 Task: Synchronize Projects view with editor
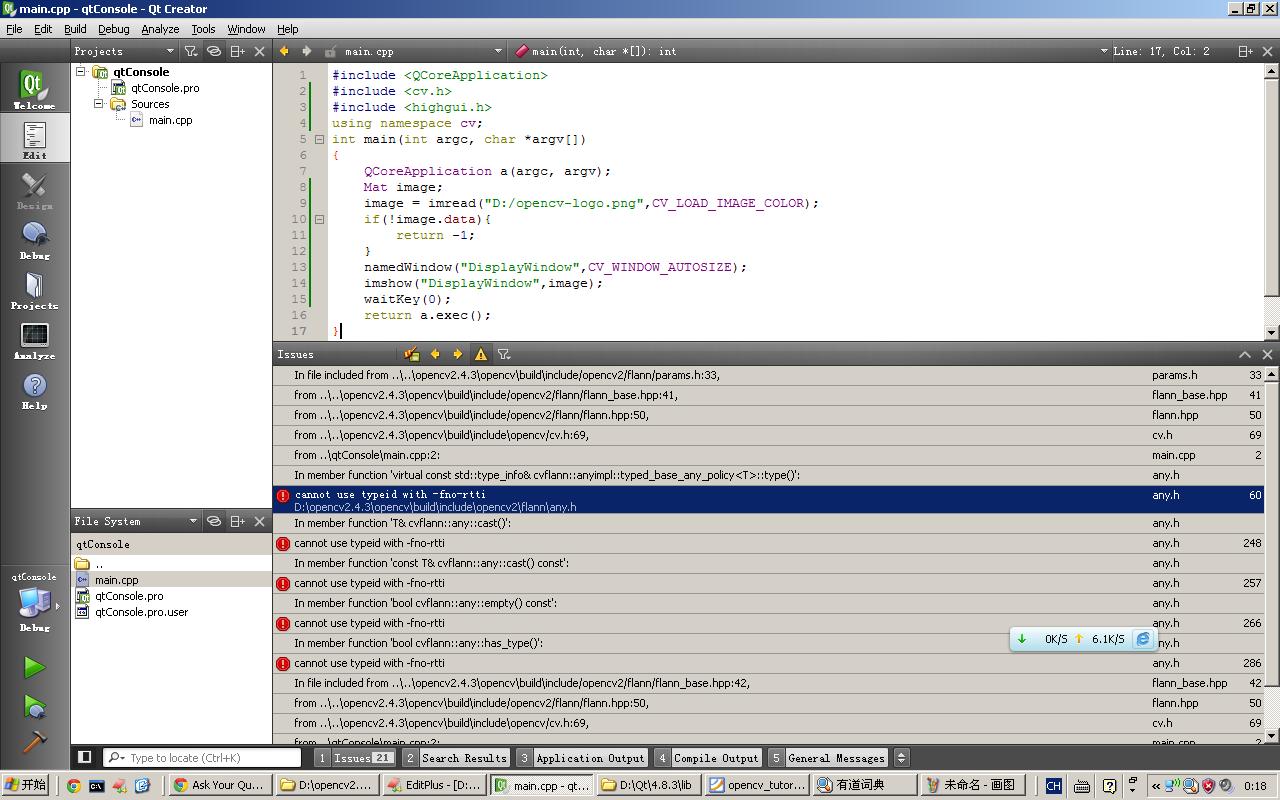click(x=214, y=51)
